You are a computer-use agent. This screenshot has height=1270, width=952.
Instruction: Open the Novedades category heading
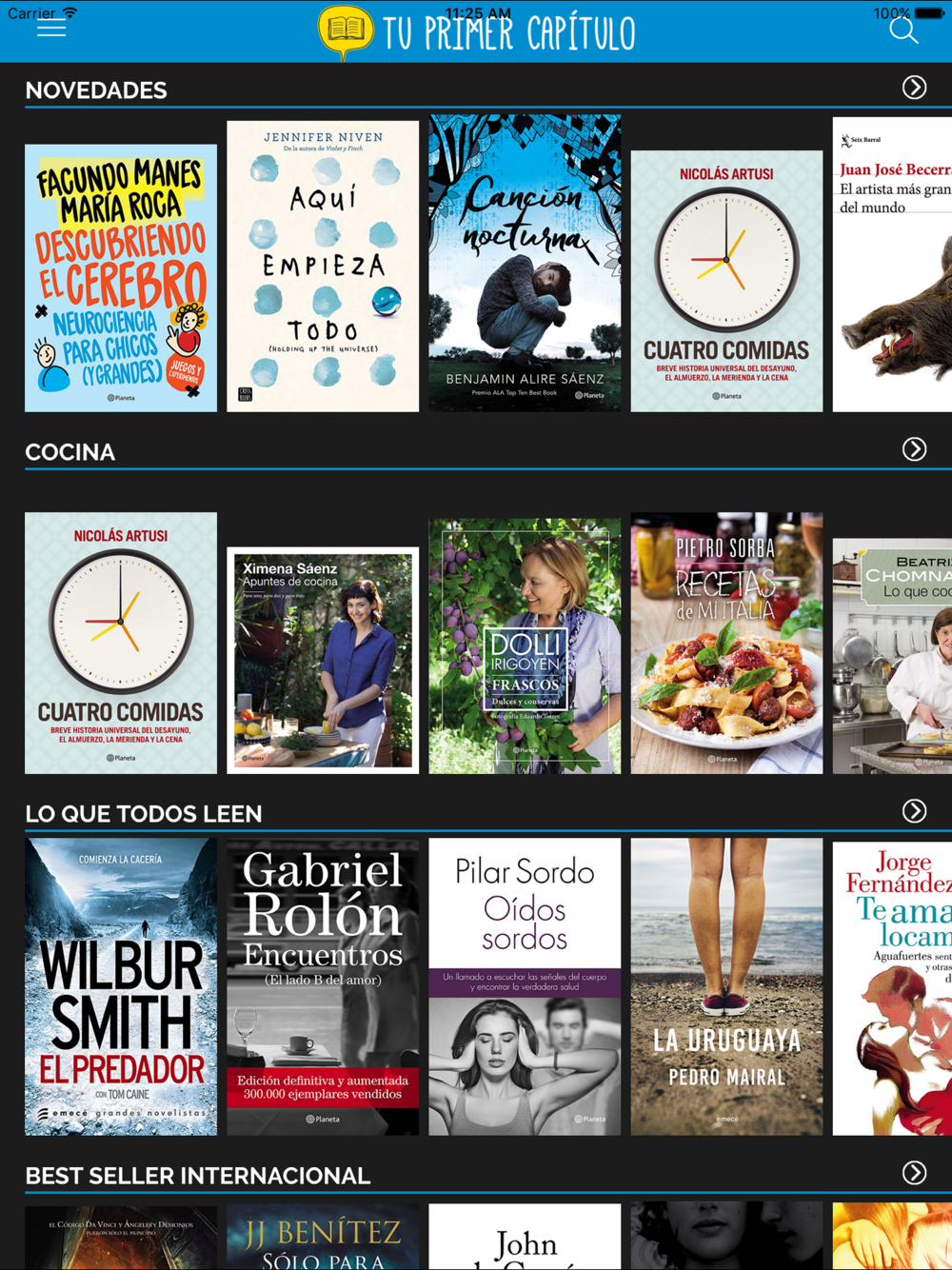click(96, 90)
